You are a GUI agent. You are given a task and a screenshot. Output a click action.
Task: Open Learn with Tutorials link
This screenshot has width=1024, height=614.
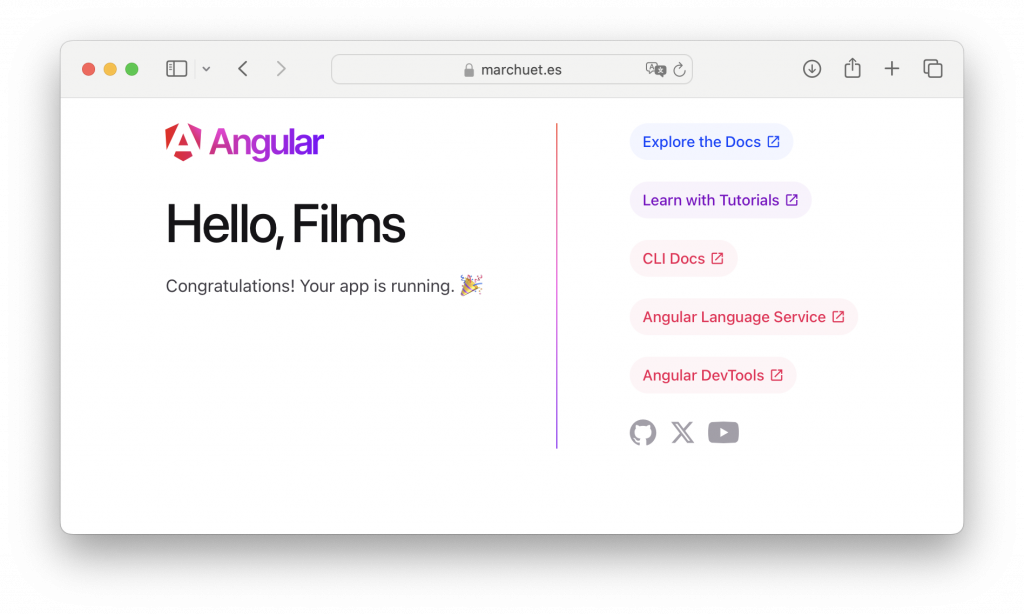click(x=720, y=200)
